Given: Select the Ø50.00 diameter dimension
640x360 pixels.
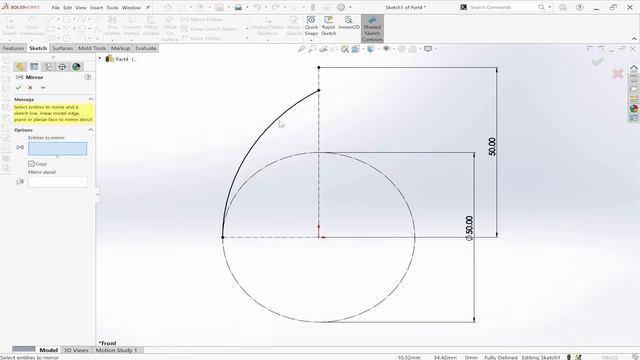Looking at the screenshot, I should click(x=469, y=228).
